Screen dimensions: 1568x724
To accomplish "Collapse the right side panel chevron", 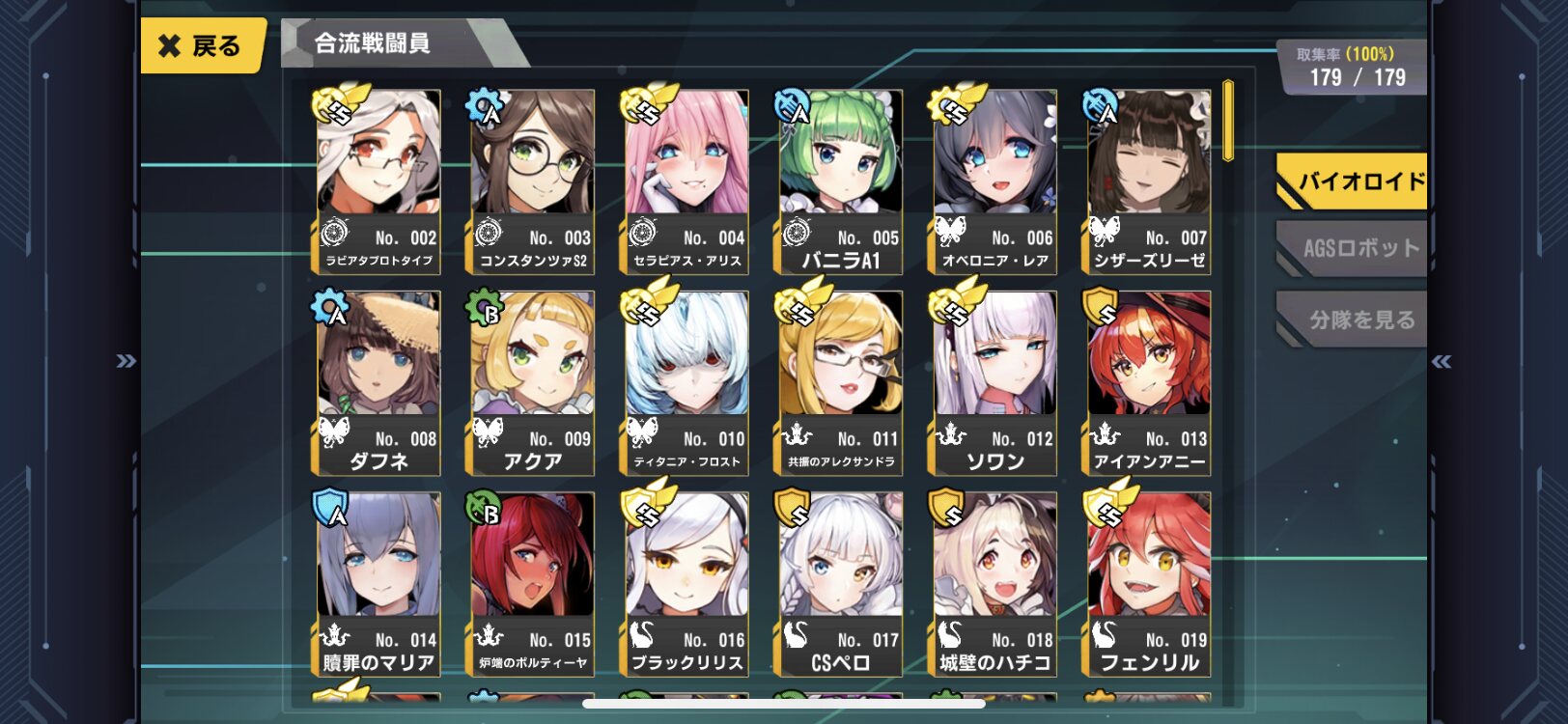I will (1442, 361).
